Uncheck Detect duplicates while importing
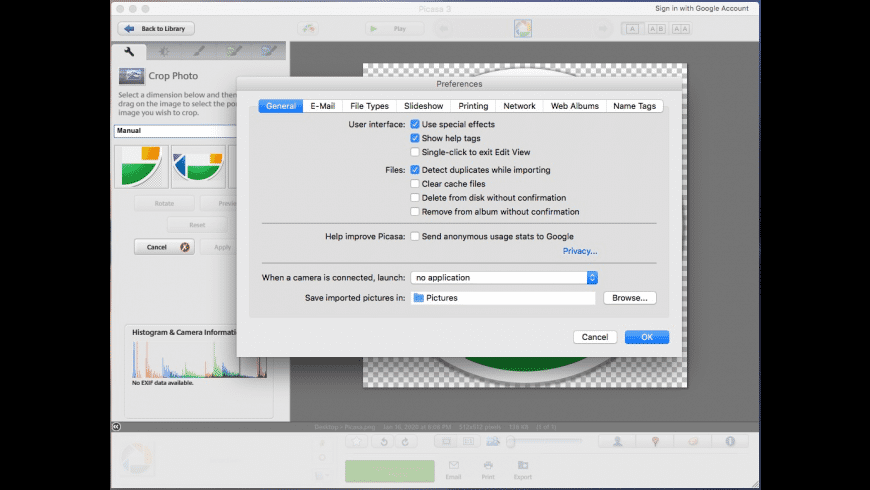 click(414, 170)
